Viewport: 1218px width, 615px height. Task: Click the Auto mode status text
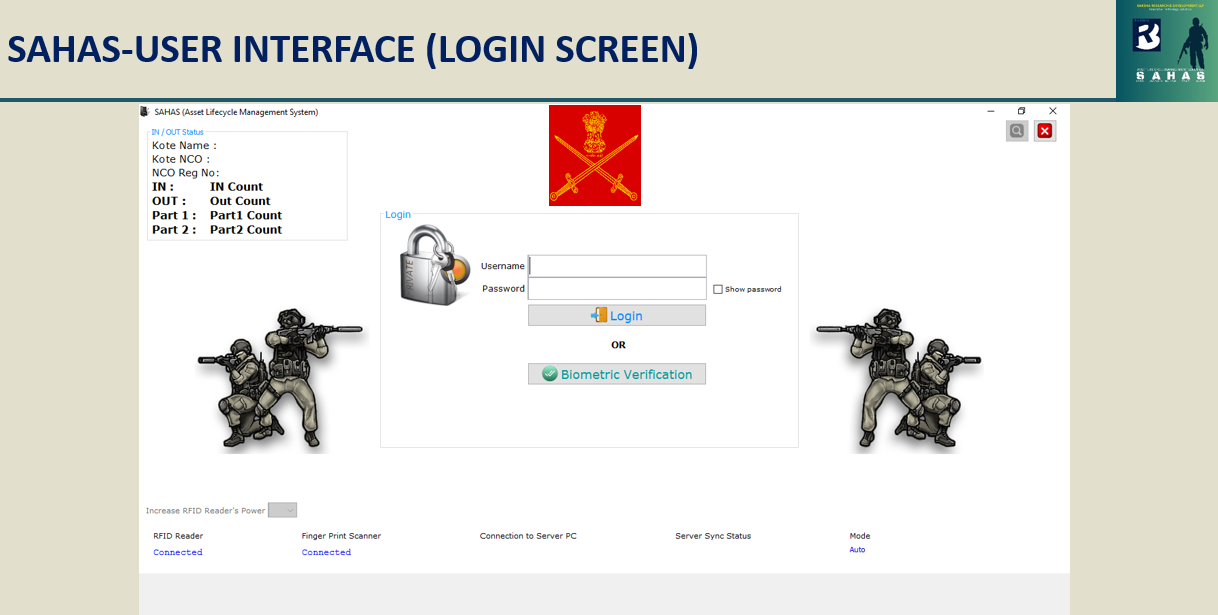coord(857,550)
